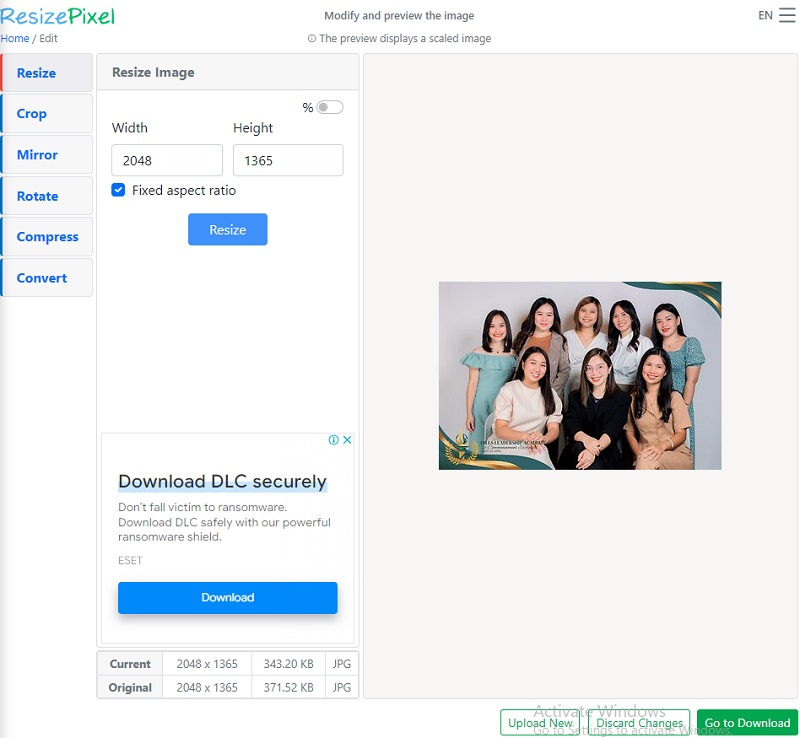Click Discard Changes button
This screenshot has height=738, width=800.
point(640,723)
